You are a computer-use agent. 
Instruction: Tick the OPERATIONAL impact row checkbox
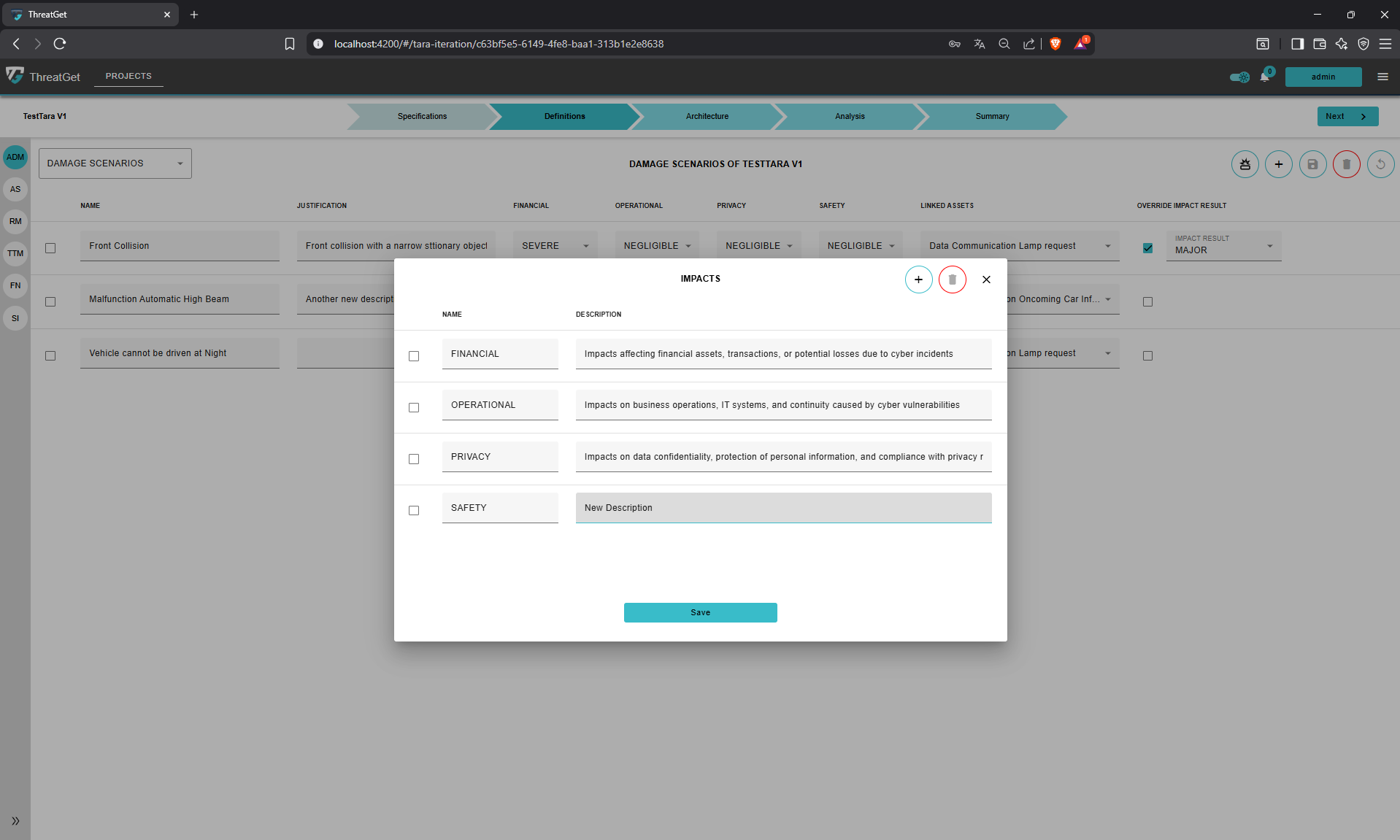pos(414,407)
